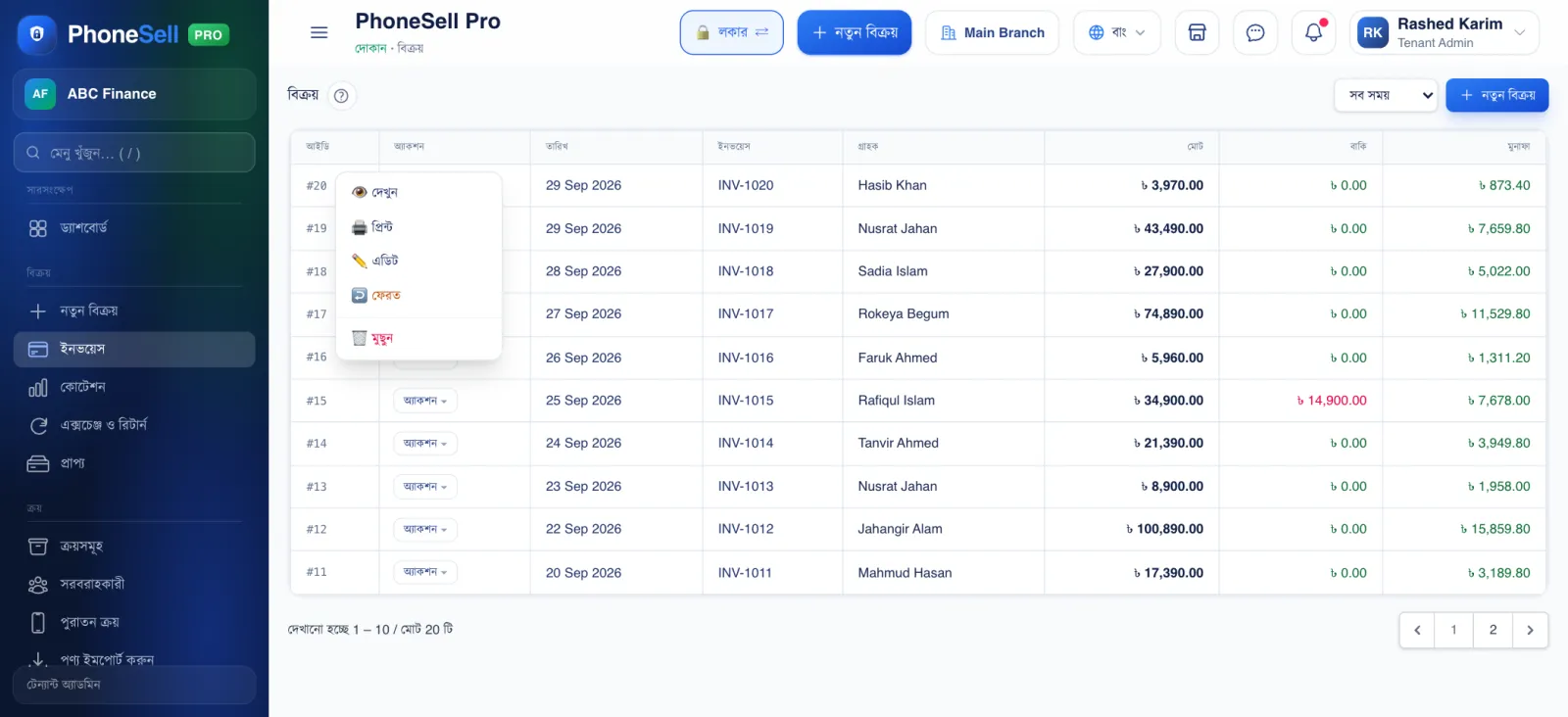The width and height of the screenshot is (1568, 717).
Task: Select ইনভয়েস in the sidebar
Action: (x=134, y=349)
